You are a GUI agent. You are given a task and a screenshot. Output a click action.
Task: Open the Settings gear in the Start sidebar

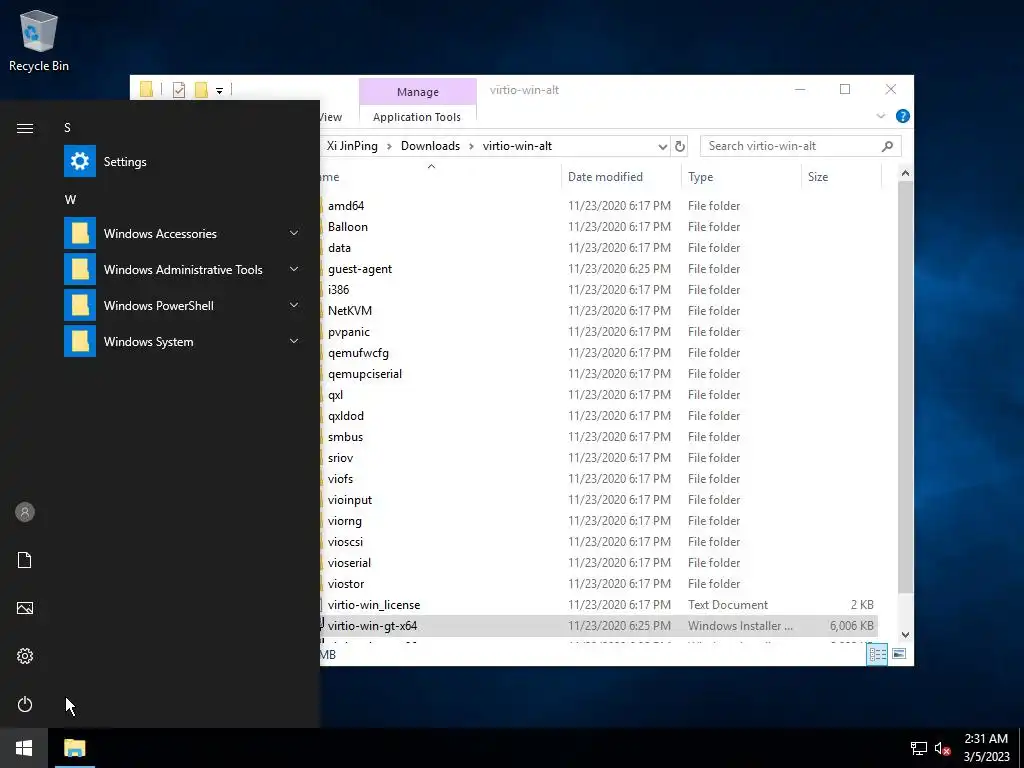(25, 656)
